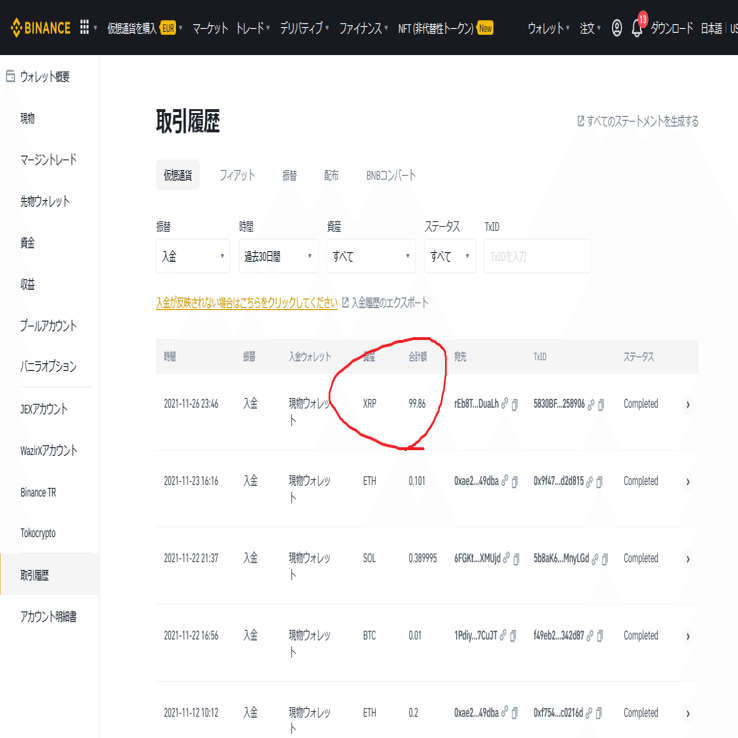Image resolution: width=738 pixels, height=738 pixels.
Task: Open プールアカウント in the sidebar
Action: point(48,326)
